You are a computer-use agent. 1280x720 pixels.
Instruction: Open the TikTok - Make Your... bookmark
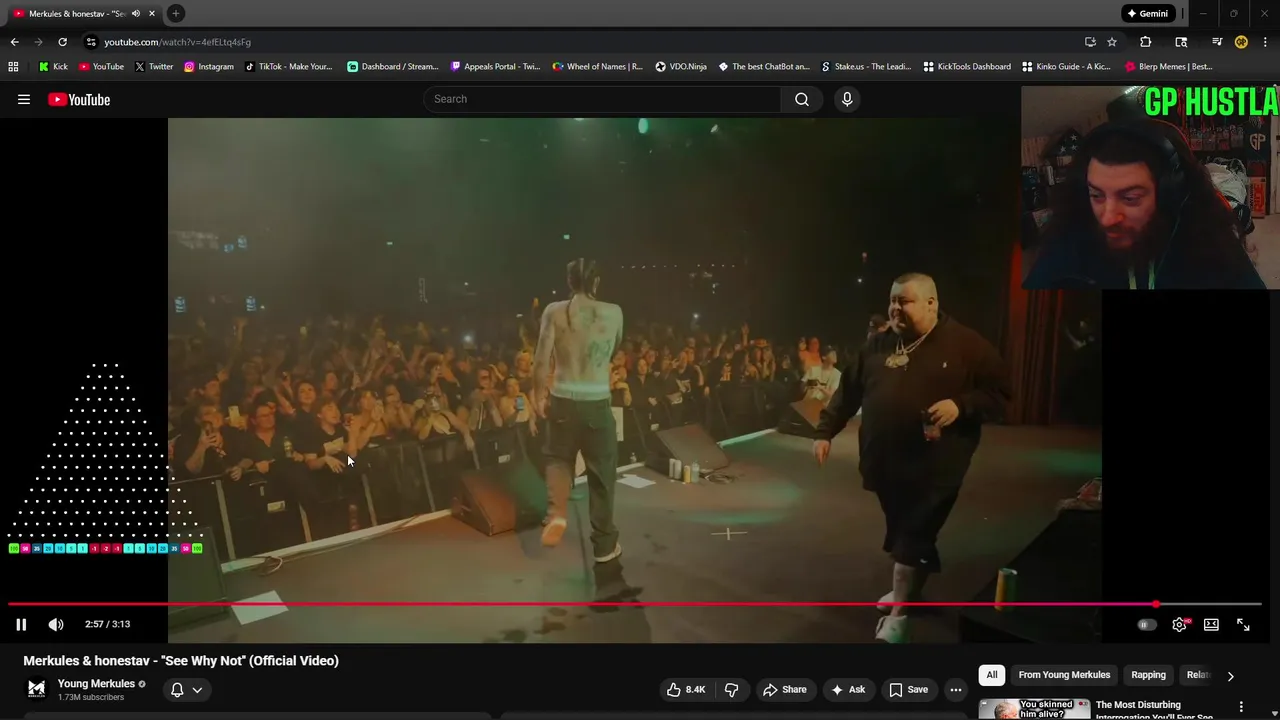[289, 66]
